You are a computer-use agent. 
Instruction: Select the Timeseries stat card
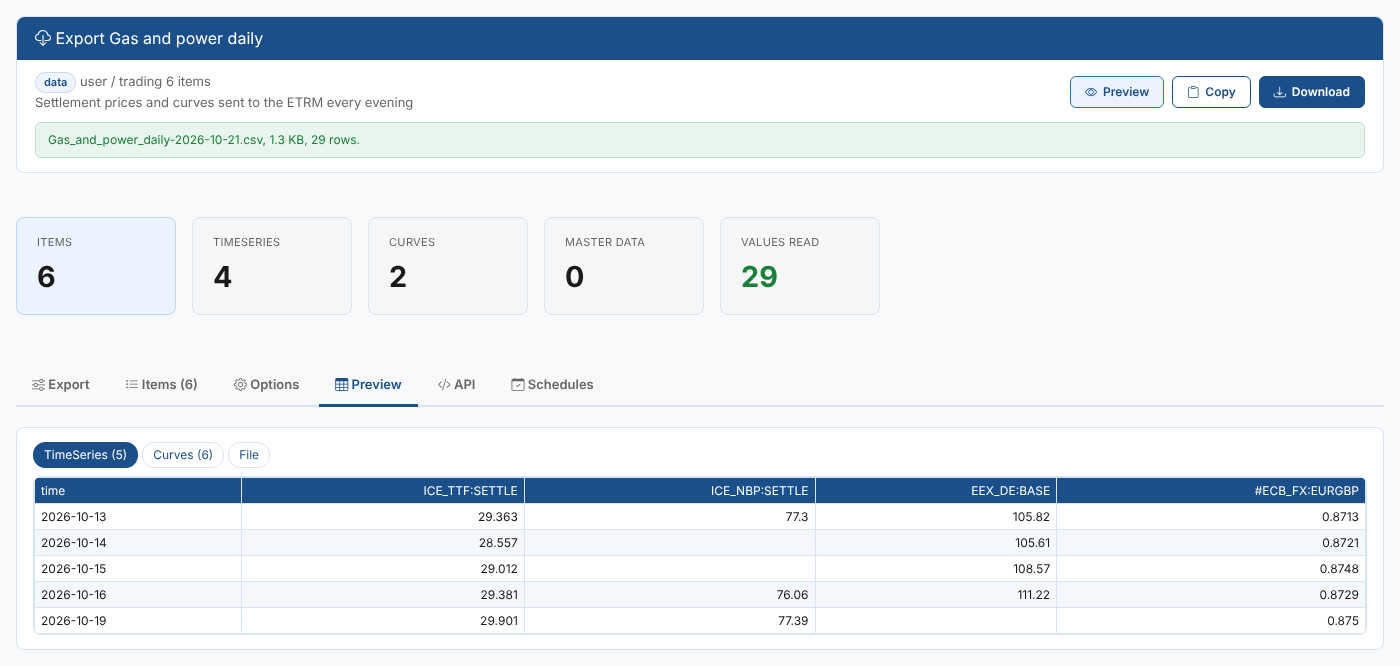[x=272, y=266]
